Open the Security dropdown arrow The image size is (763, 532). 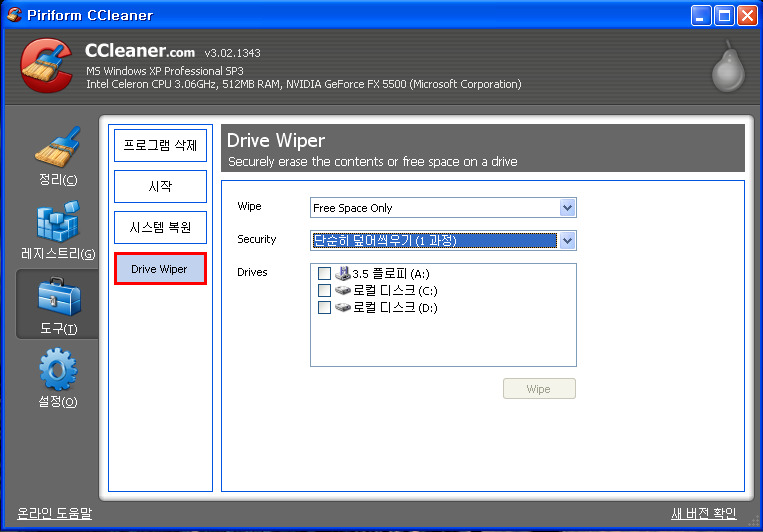(x=567, y=240)
